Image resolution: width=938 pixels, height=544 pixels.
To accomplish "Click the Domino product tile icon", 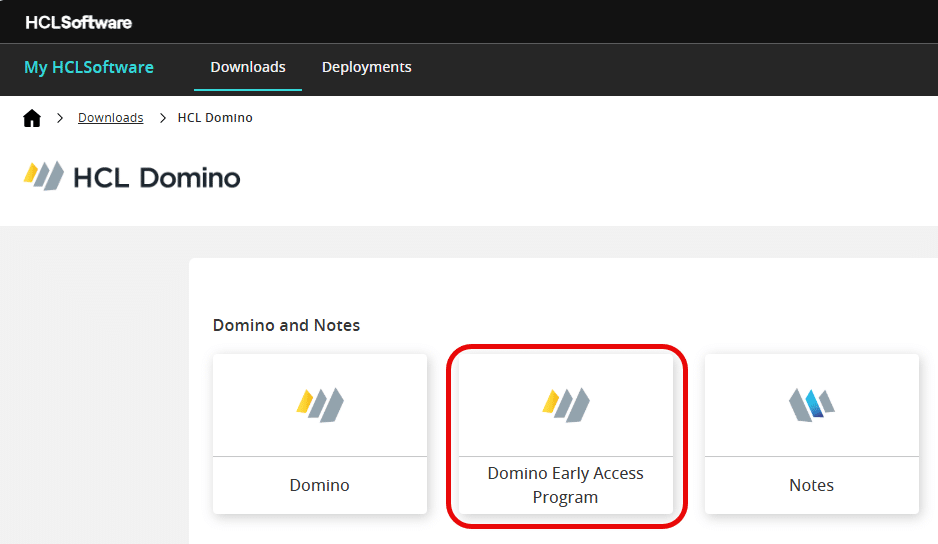I will point(320,404).
